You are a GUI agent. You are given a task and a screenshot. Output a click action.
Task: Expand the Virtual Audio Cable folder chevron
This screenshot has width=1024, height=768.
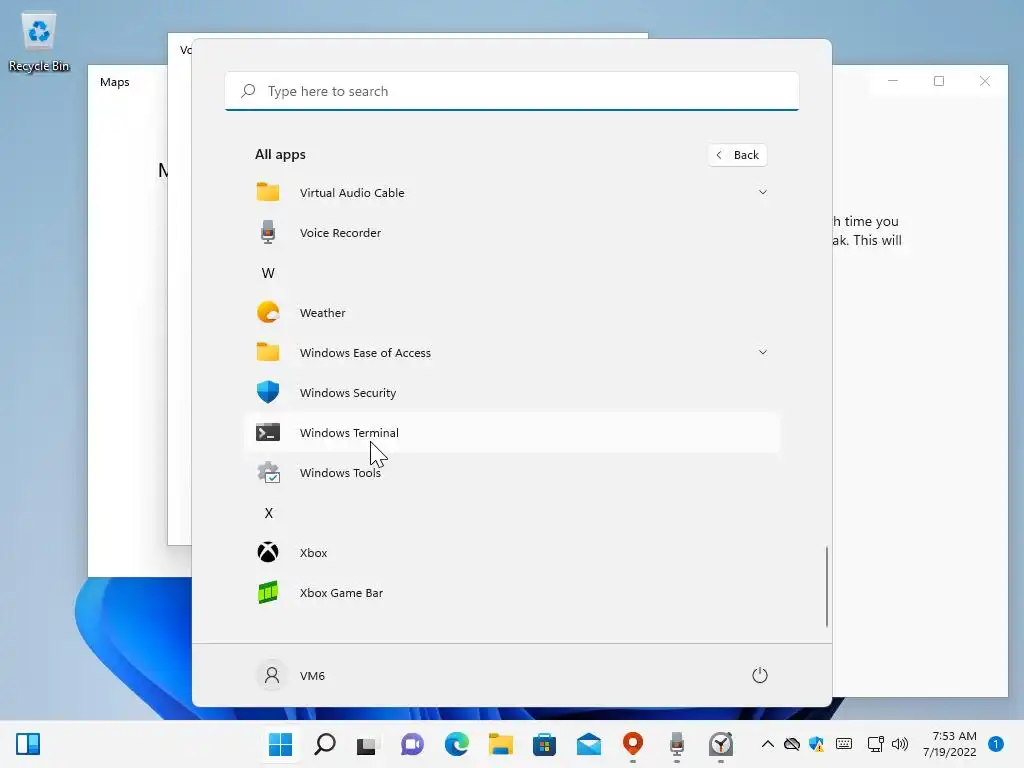(762, 192)
